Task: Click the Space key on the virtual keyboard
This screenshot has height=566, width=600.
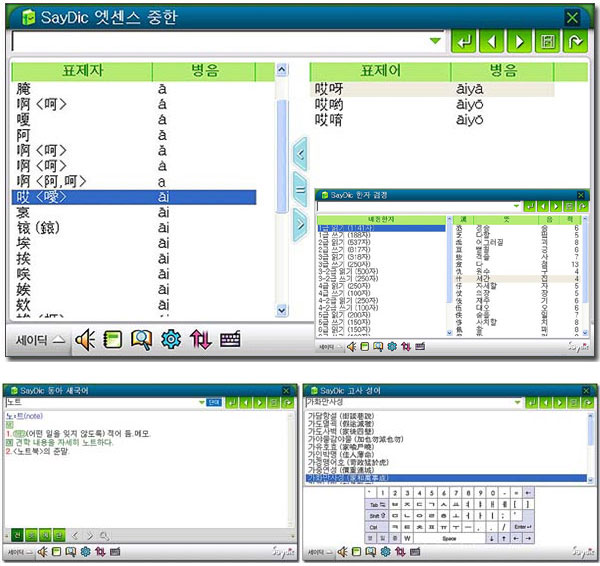Action: coord(449,538)
